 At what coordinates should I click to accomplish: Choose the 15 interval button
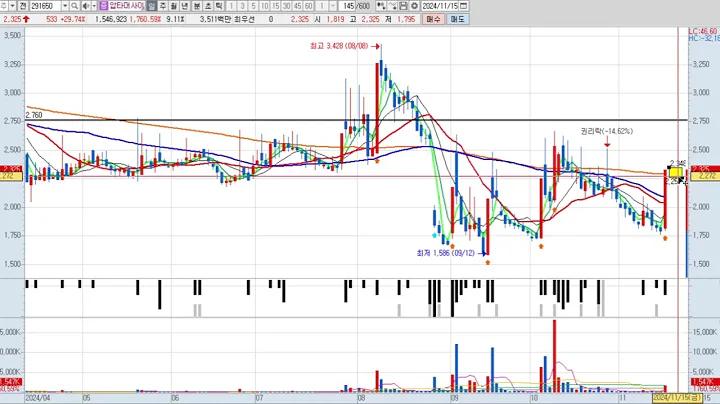275,6
